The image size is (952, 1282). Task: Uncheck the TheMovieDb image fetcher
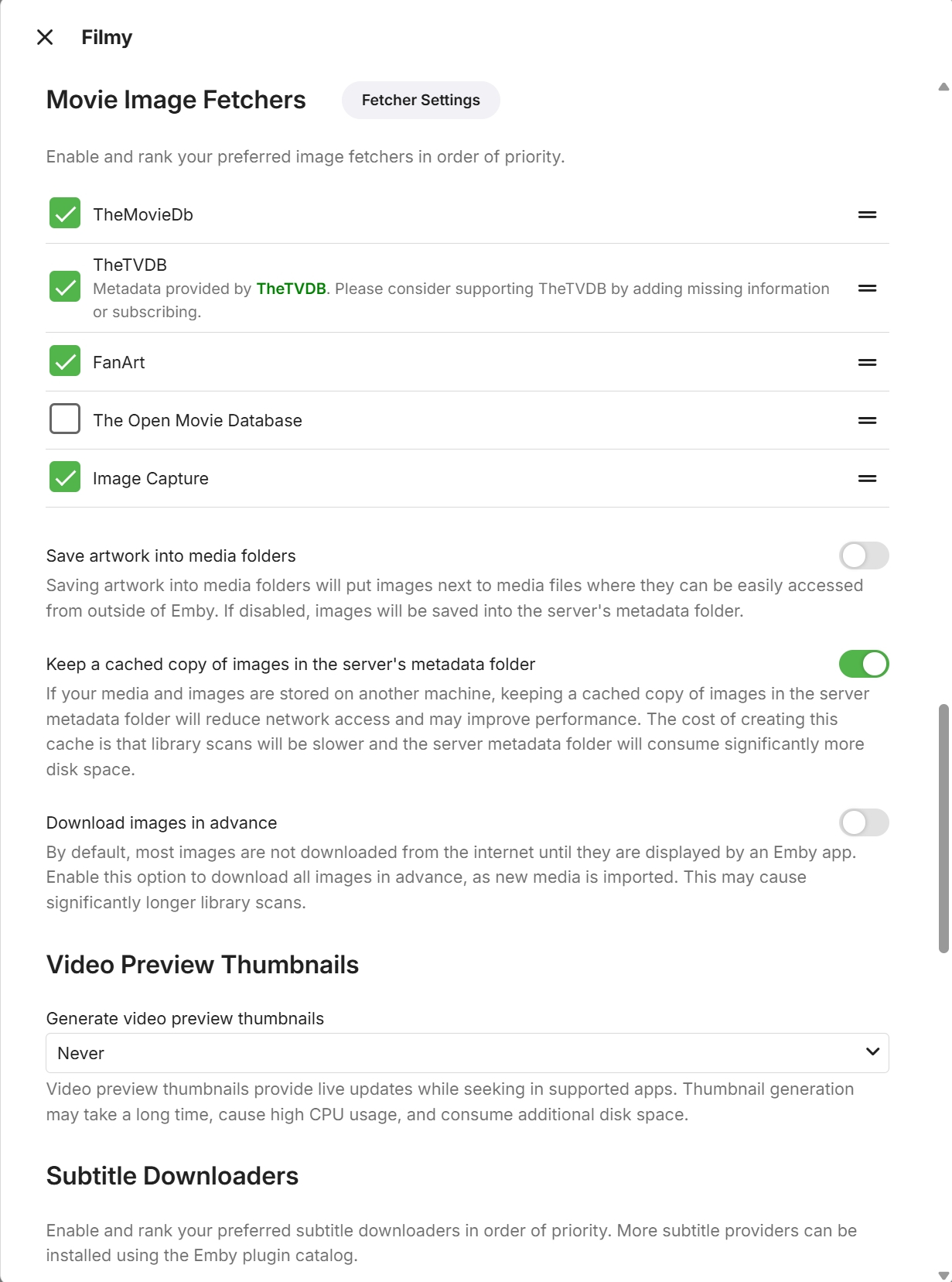pos(65,214)
